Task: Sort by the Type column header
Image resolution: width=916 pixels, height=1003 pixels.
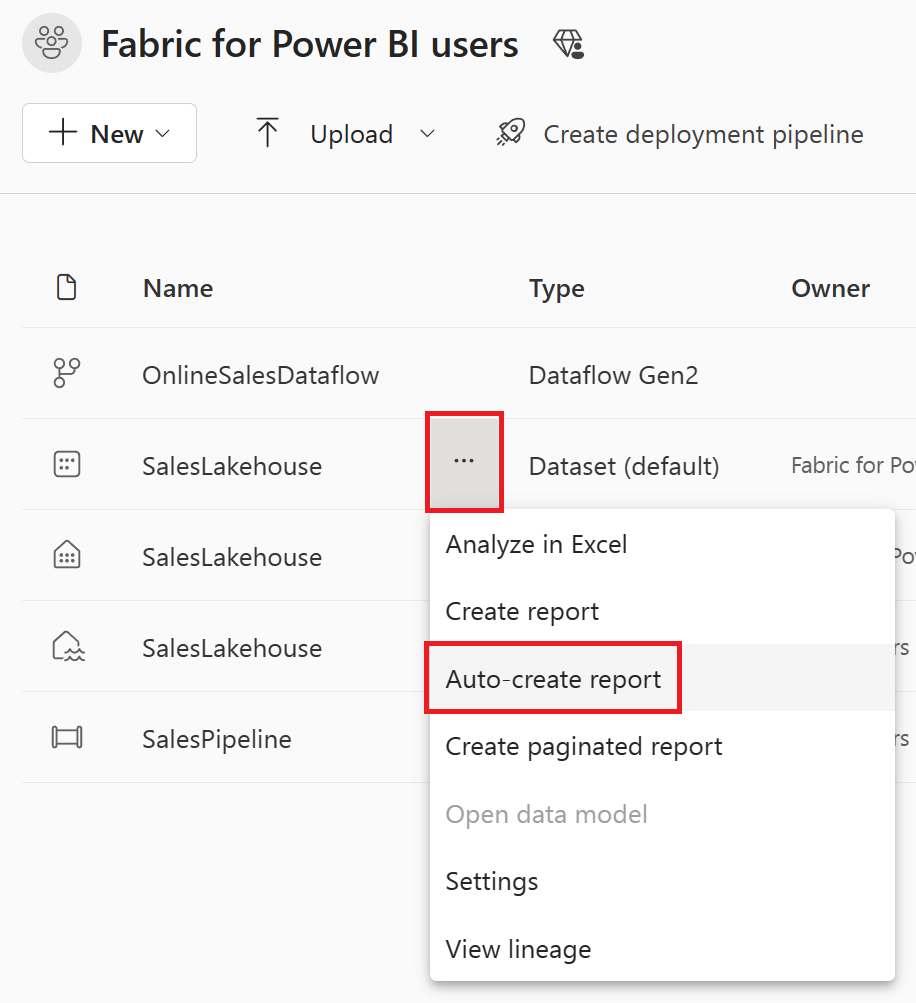Action: tap(557, 289)
